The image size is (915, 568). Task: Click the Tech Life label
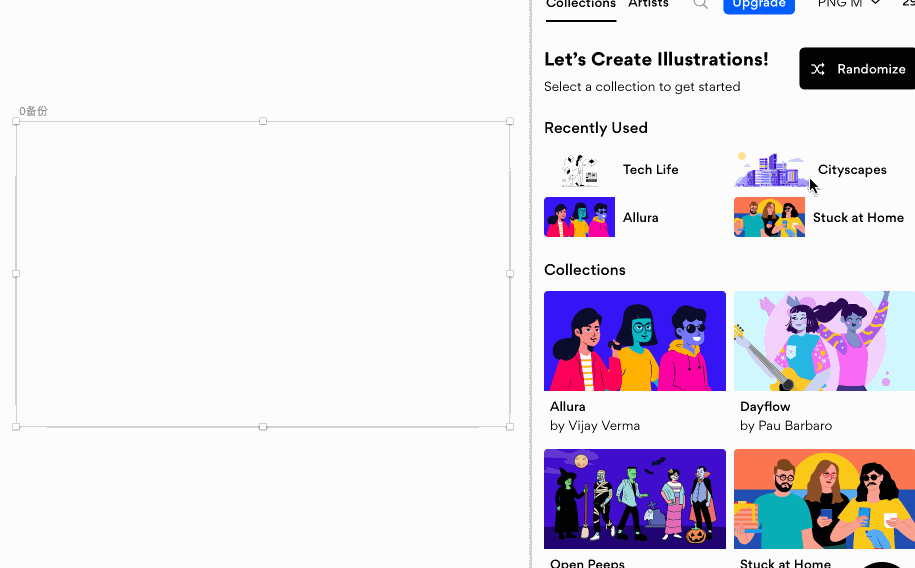[x=650, y=169]
